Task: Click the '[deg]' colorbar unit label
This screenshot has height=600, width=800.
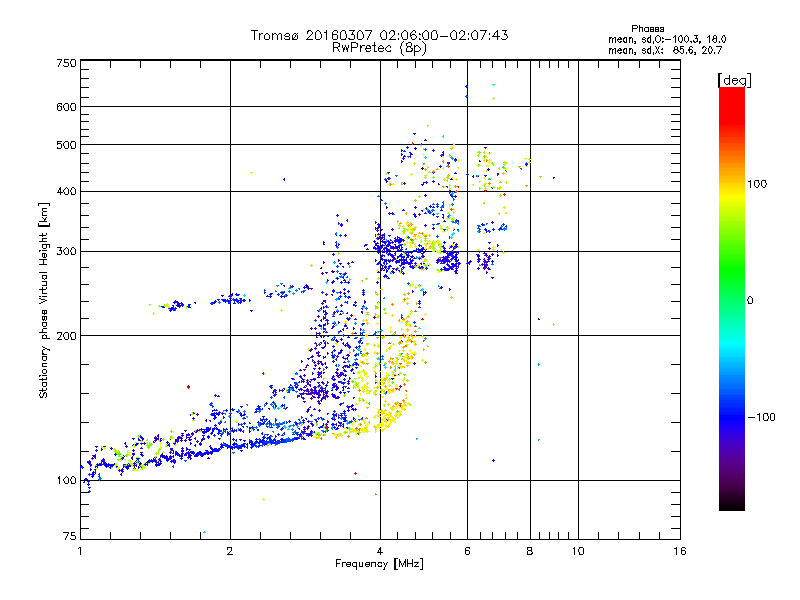Action: [734, 80]
